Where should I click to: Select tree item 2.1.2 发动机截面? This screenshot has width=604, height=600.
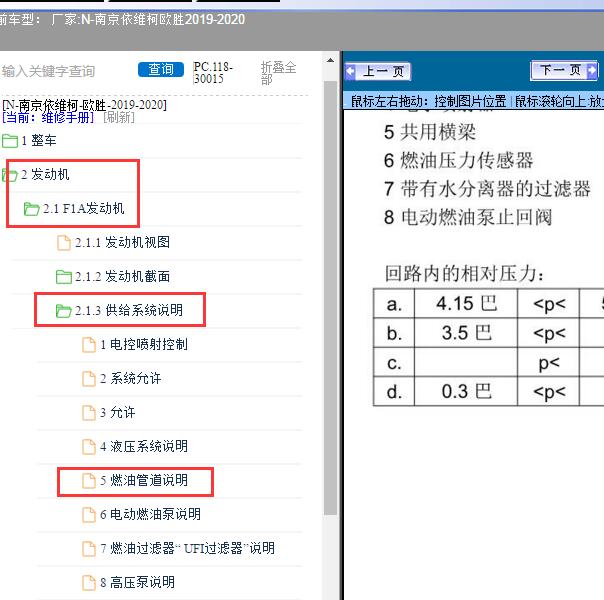tap(122, 277)
